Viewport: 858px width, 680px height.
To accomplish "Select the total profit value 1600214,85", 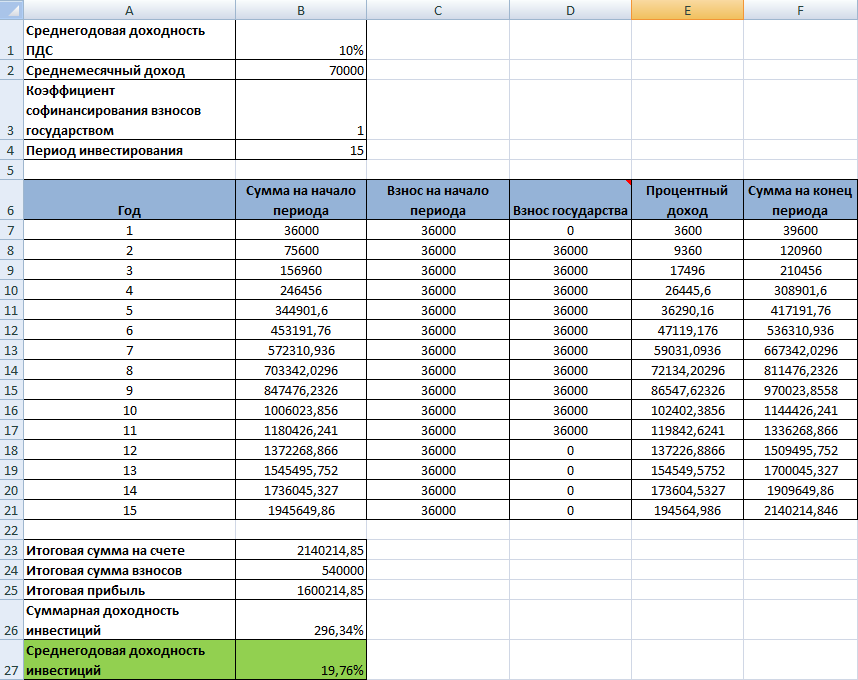I will click(x=301, y=590).
